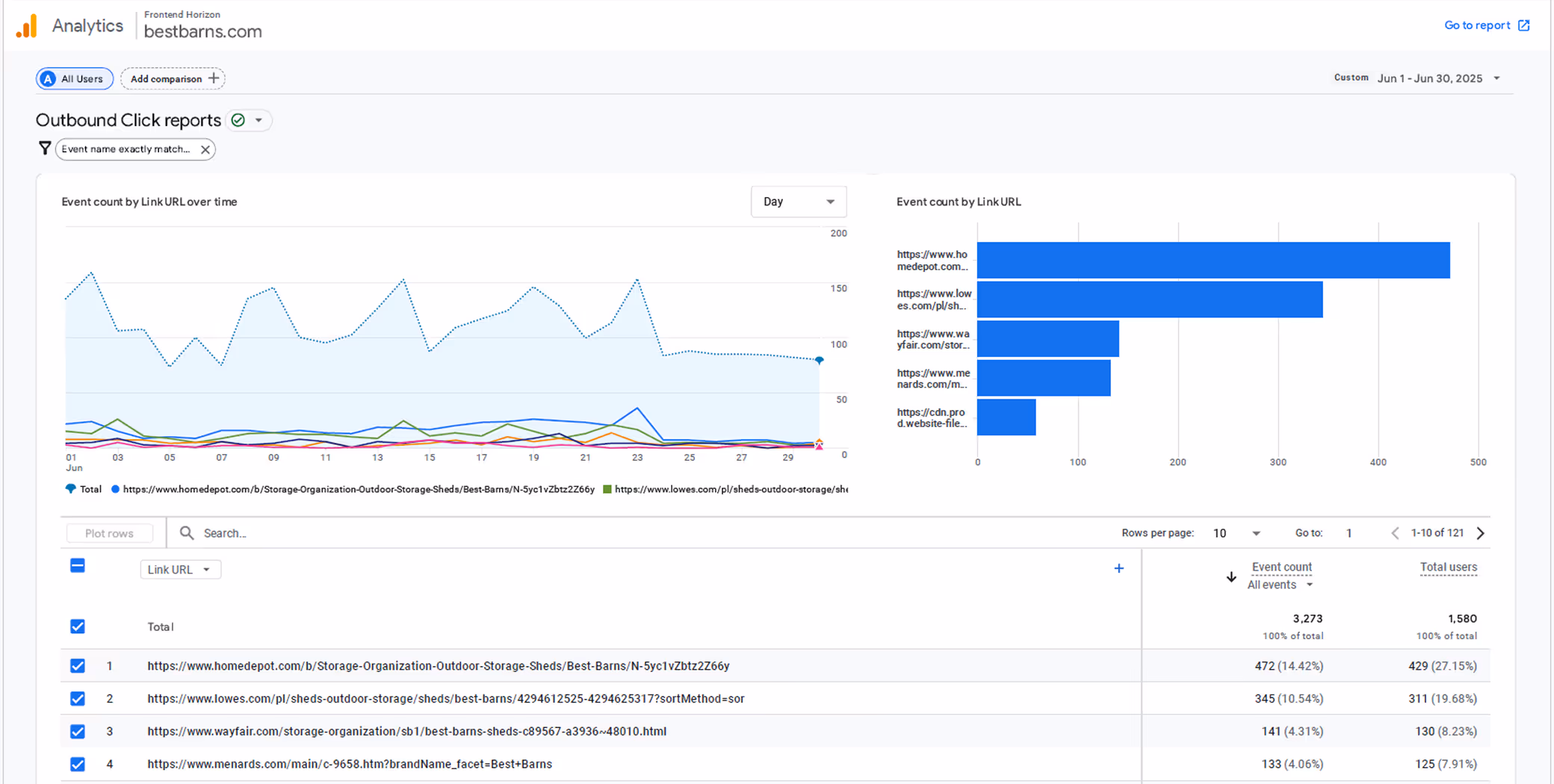
Task: Click the 125 (7.91%) total users cell
Action: (x=1446, y=765)
